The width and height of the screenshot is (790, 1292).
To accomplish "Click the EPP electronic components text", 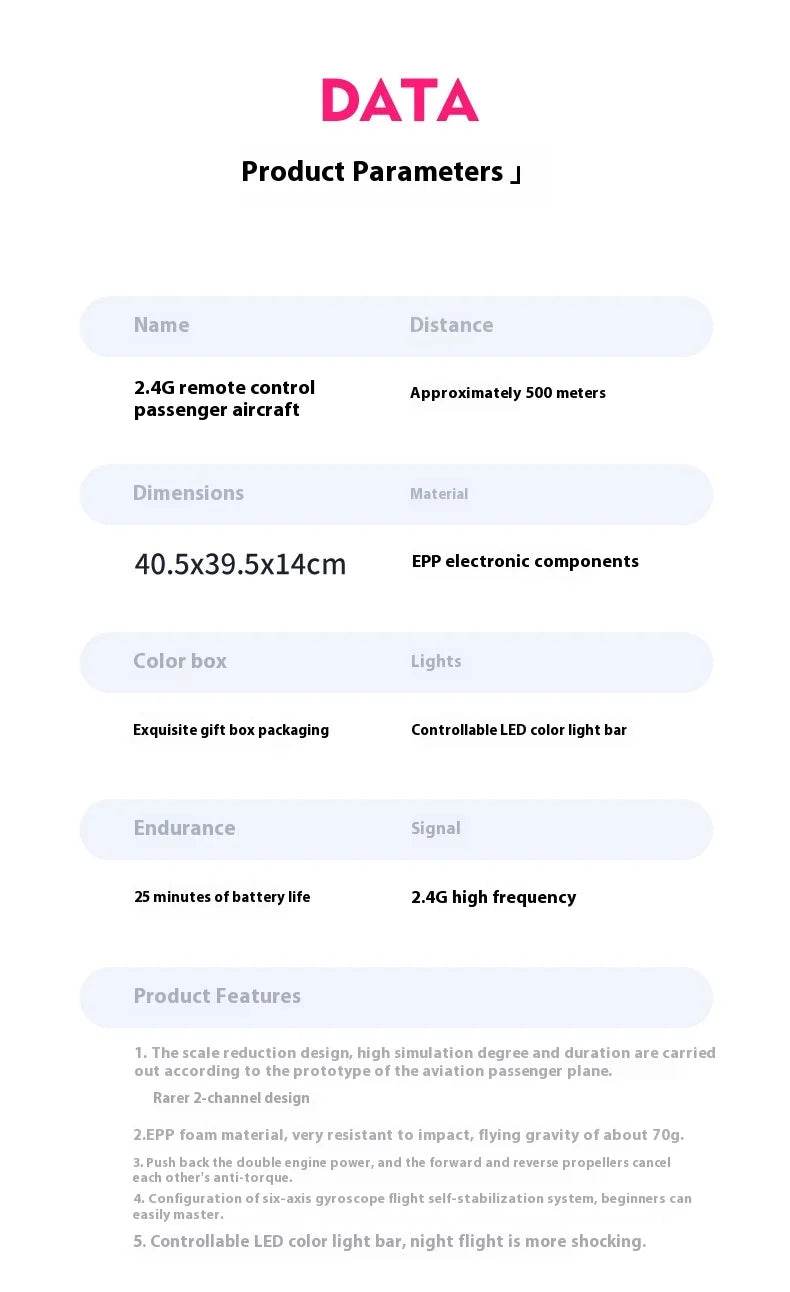I will tap(525, 561).
